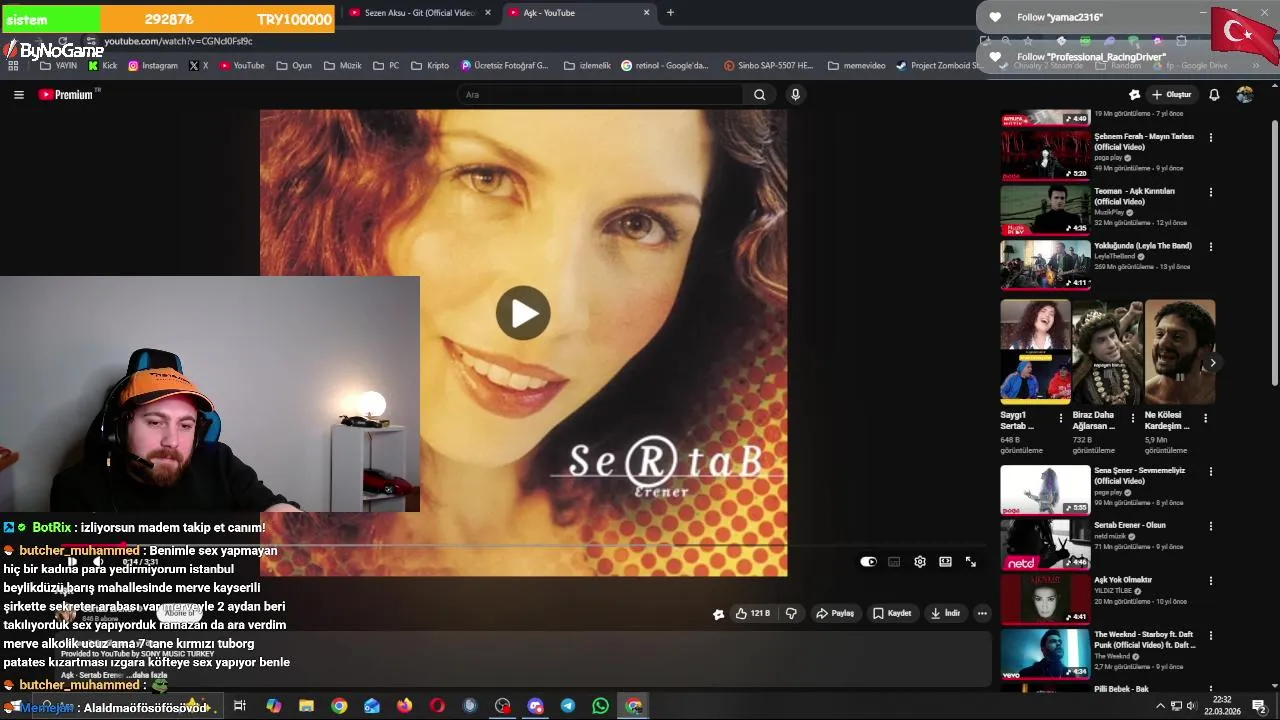Viewport: 1280px width, 720px height.
Task: Click the sparkle Ask icon beside like button
Action: 718,614
